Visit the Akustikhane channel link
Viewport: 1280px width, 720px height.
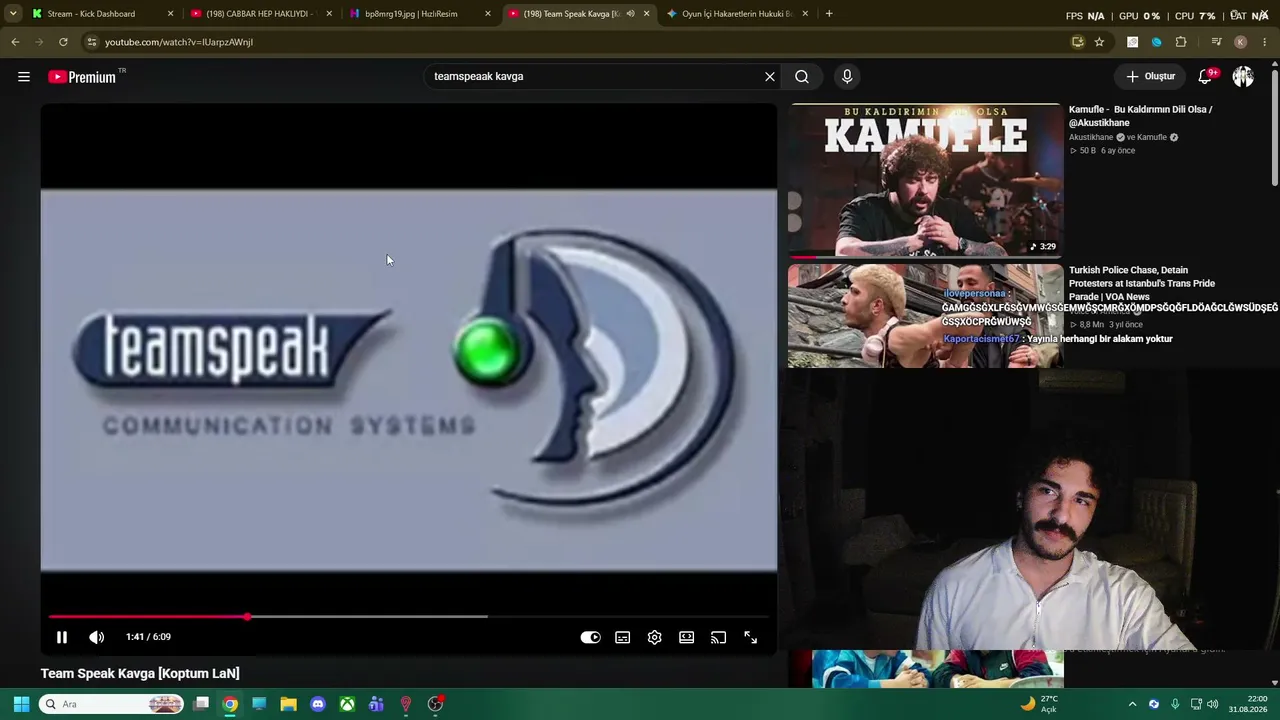click(x=1091, y=137)
